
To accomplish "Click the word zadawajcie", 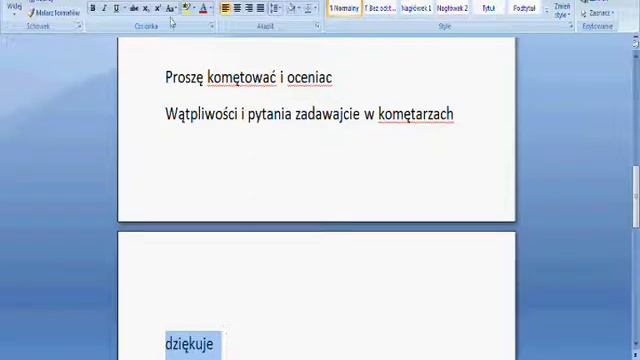I will 327,114.
